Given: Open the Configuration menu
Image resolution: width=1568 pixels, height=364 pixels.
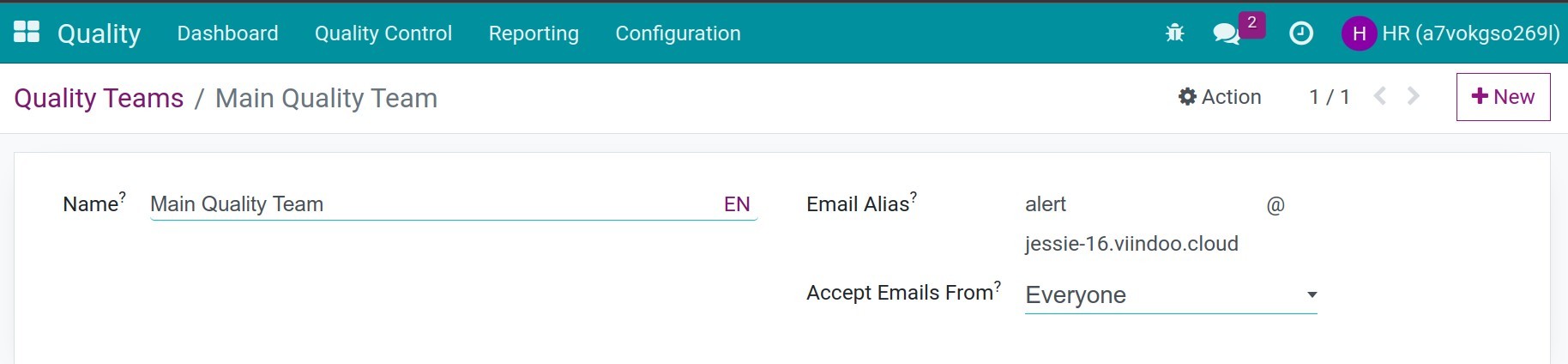Looking at the screenshot, I should coord(678,33).
